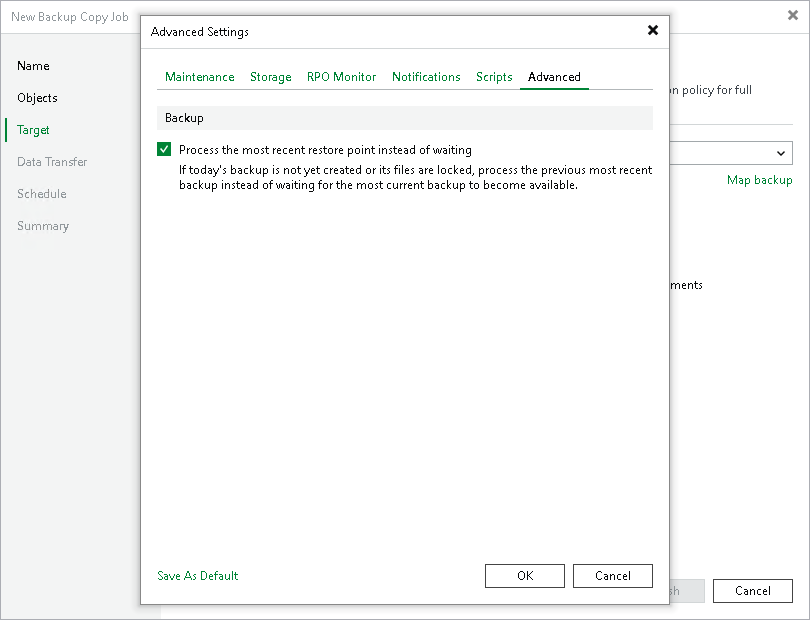Select the Objects wizard step
Image resolution: width=810 pixels, height=620 pixels.
coord(38,98)
